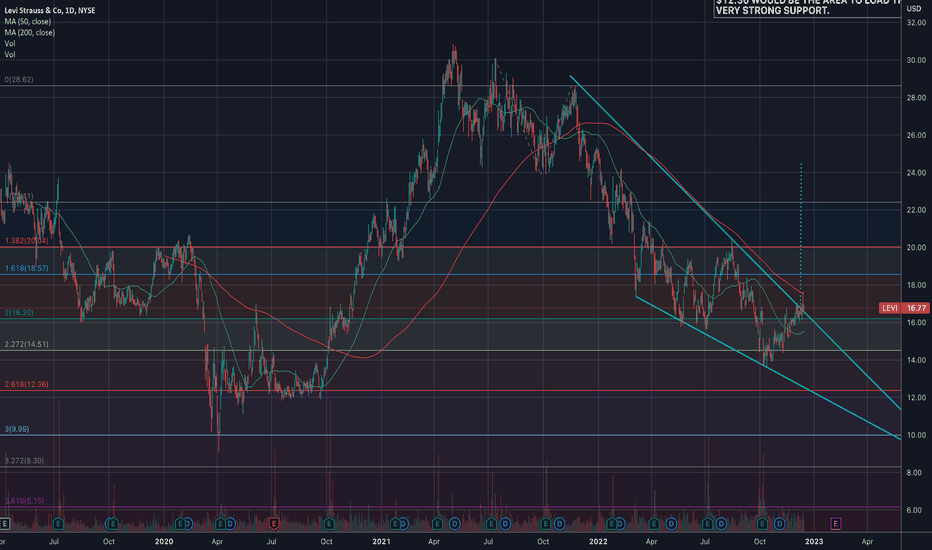The height and width of the screenshot is (550, 932).
Task: Select the 0(28.62) Fibonacci level label
Action: click(19, 79)
